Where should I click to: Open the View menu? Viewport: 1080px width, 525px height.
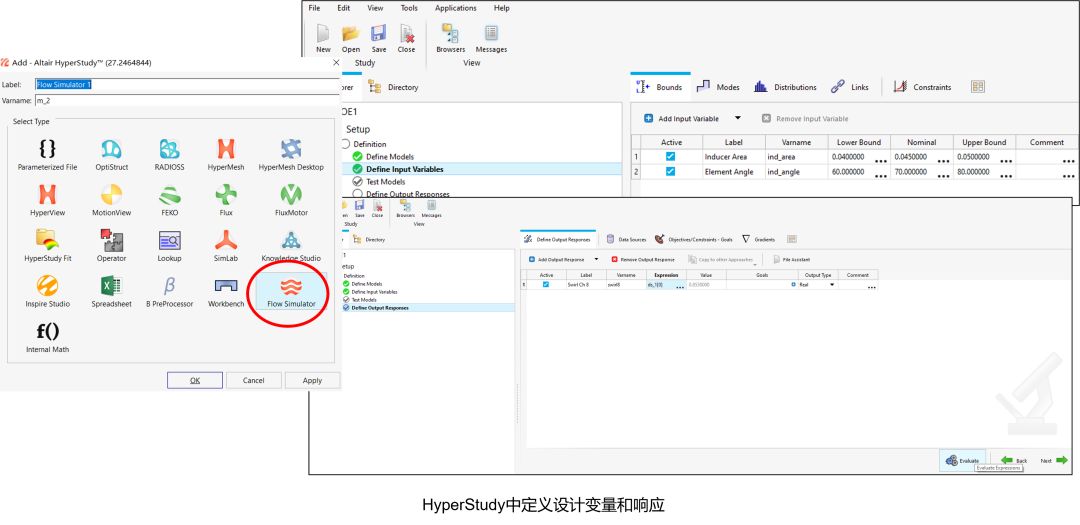[x=375, y=8]
